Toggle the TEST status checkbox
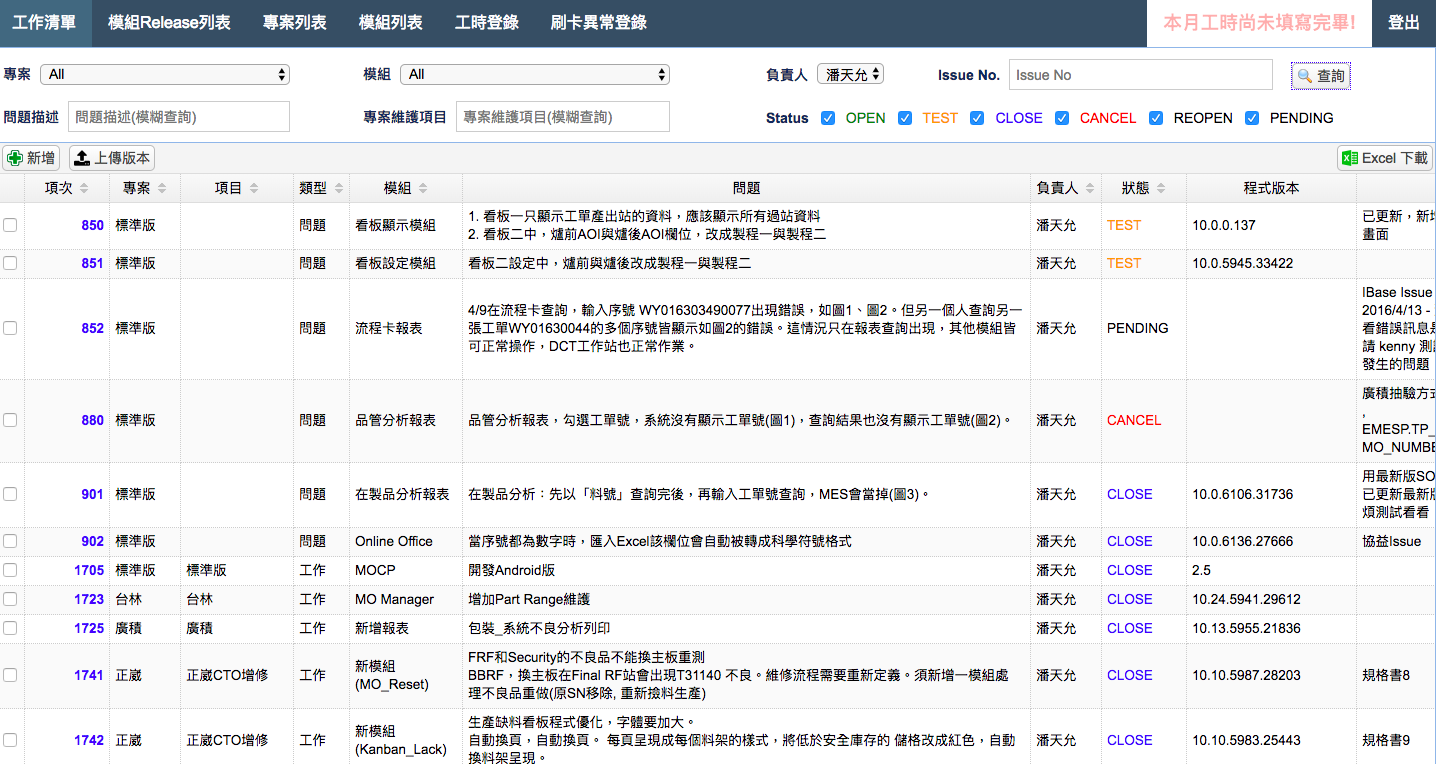 [x=905, y=118]
